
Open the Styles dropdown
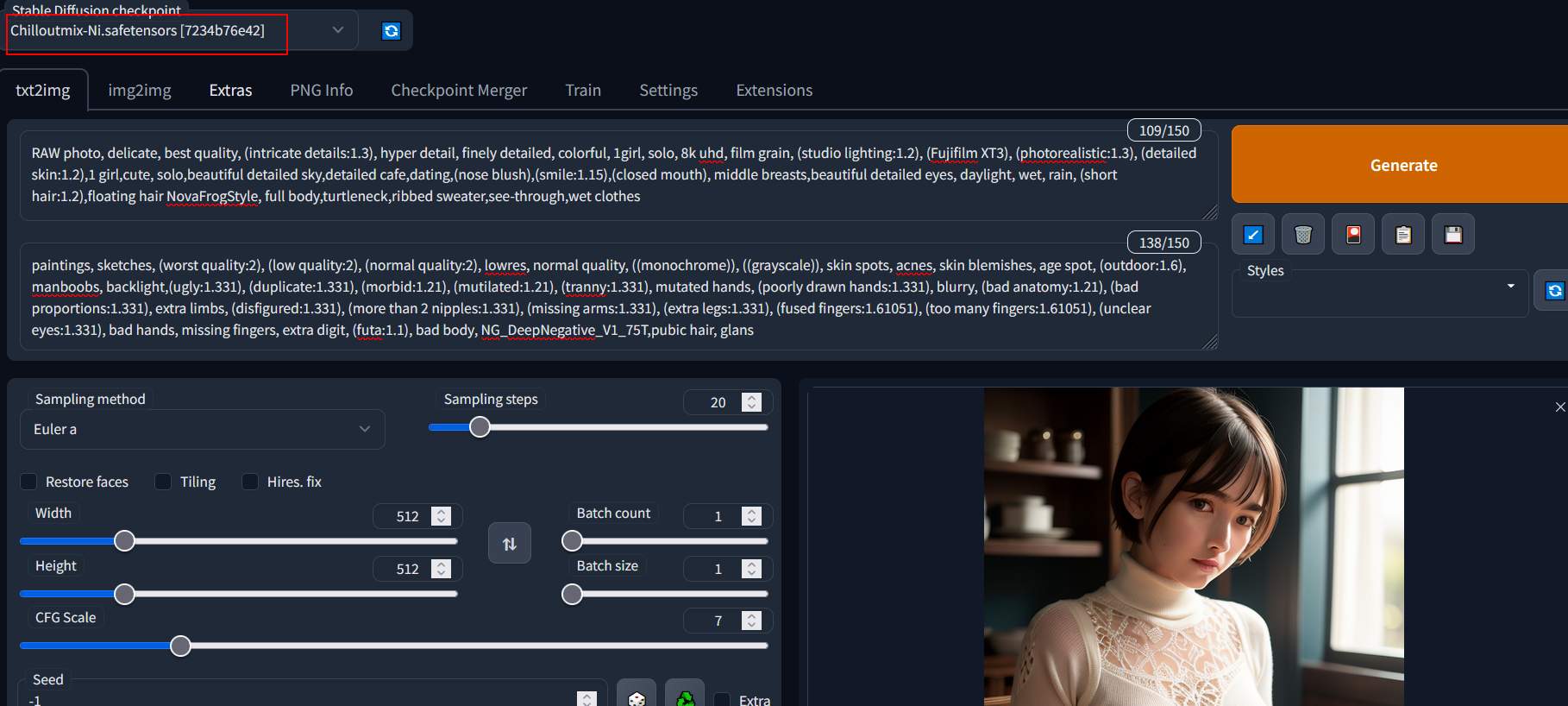click(x=1380, y=293)
